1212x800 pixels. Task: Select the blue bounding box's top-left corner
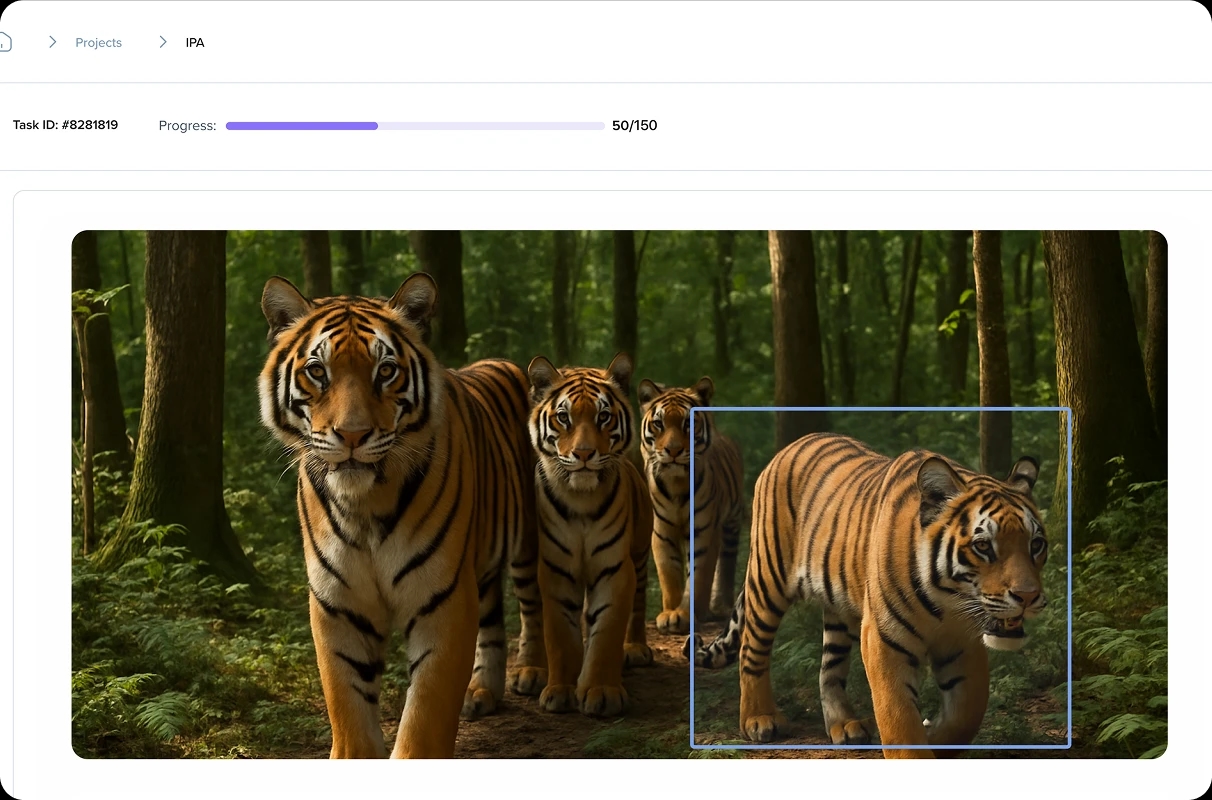pyautogui.click(x=692, y=409)
